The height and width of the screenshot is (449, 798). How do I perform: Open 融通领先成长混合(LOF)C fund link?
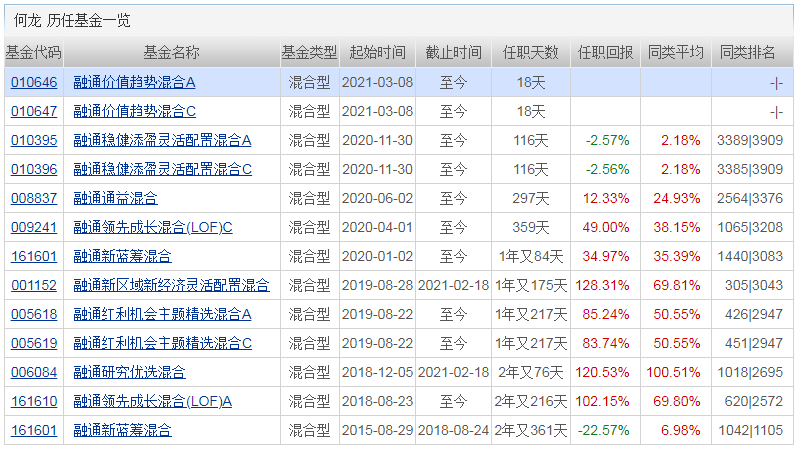[153, 227]
